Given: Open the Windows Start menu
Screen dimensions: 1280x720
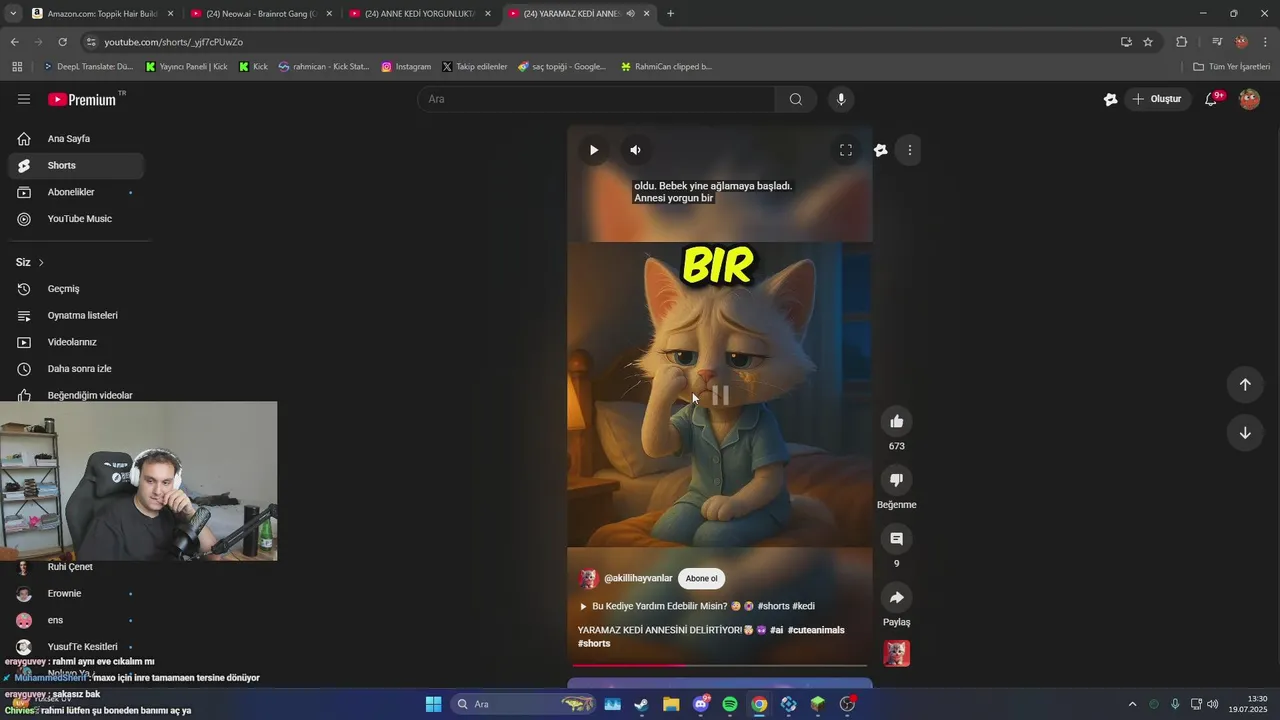Looking at the screenshot, I should (x=433, y=704).
